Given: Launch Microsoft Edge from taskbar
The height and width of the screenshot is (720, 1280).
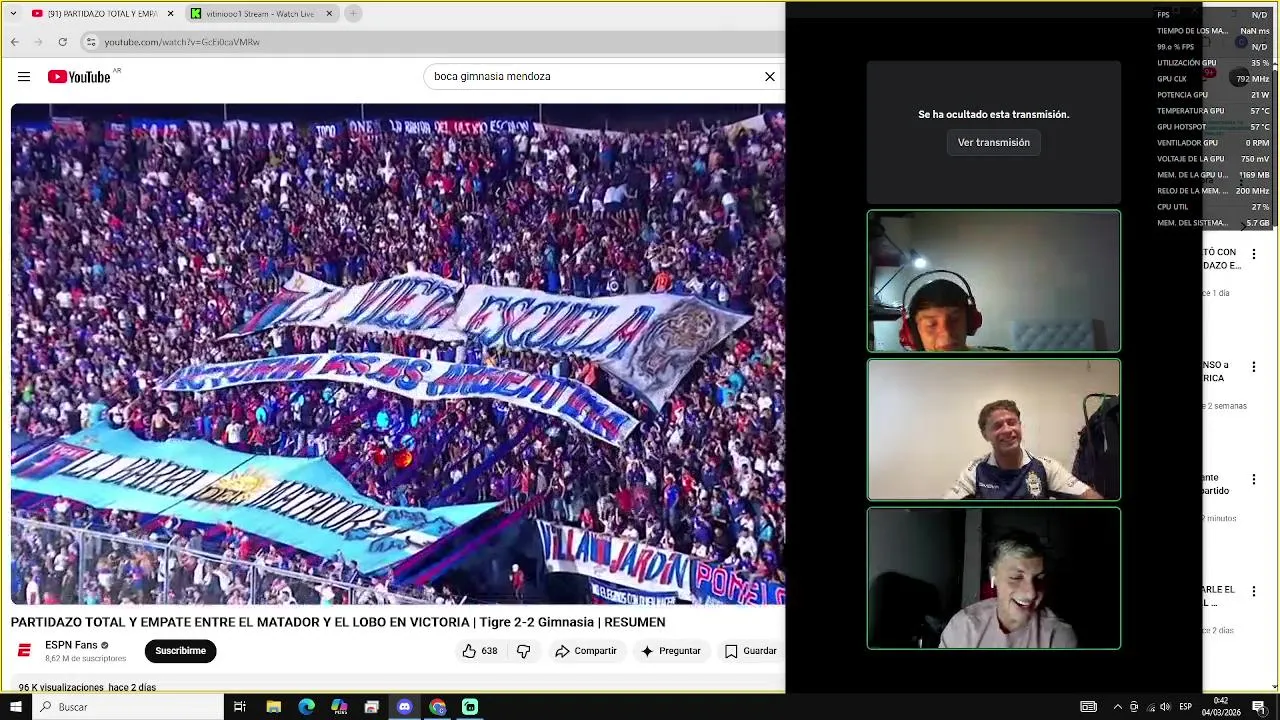Looking at the screenshot, I should point(306,707).
